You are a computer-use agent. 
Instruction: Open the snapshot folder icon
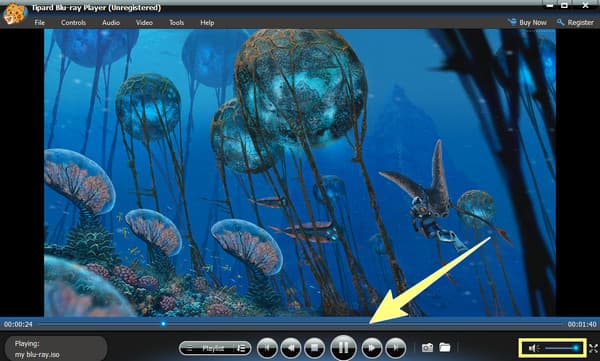click(445, 347)
